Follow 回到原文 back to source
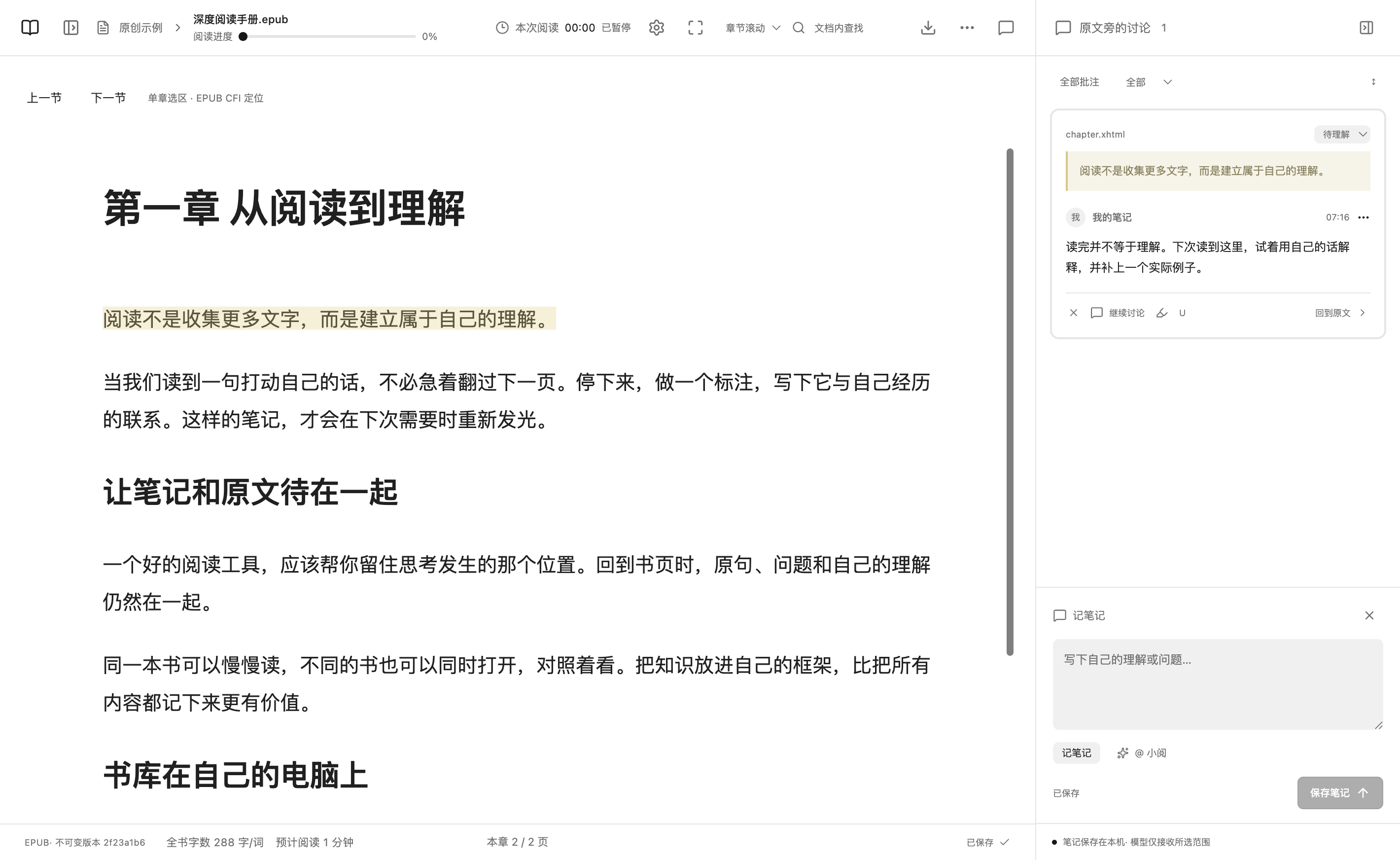1400x860 pixels. 1340,313
